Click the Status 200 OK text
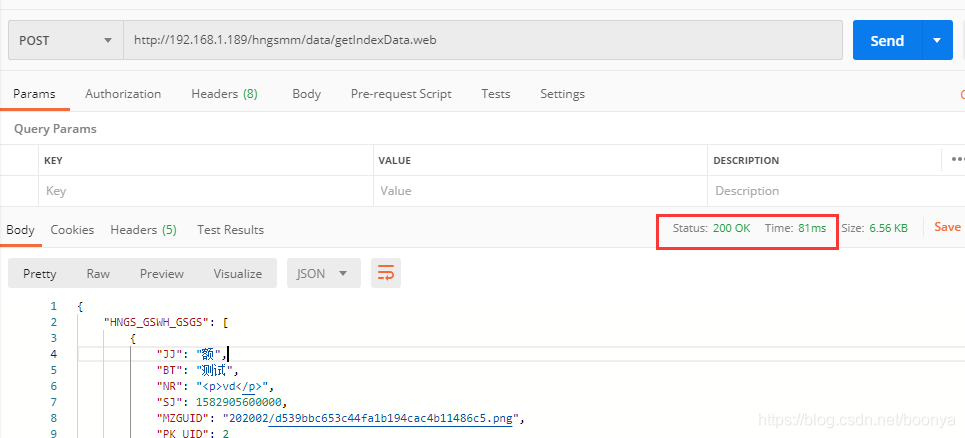Screen dimensions: 965x438 click(711, 228)
